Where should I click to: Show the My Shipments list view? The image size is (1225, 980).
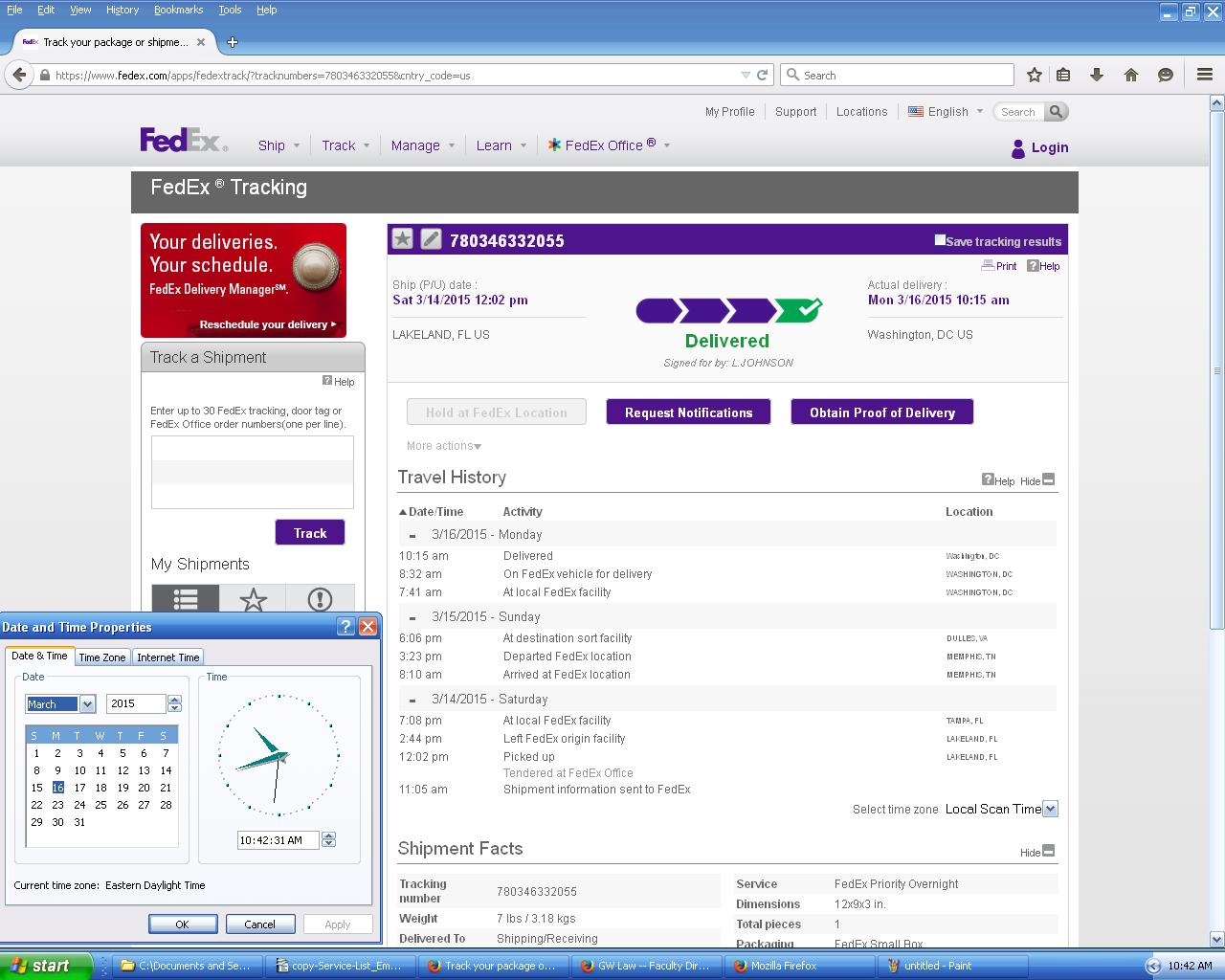click(186, 599)
